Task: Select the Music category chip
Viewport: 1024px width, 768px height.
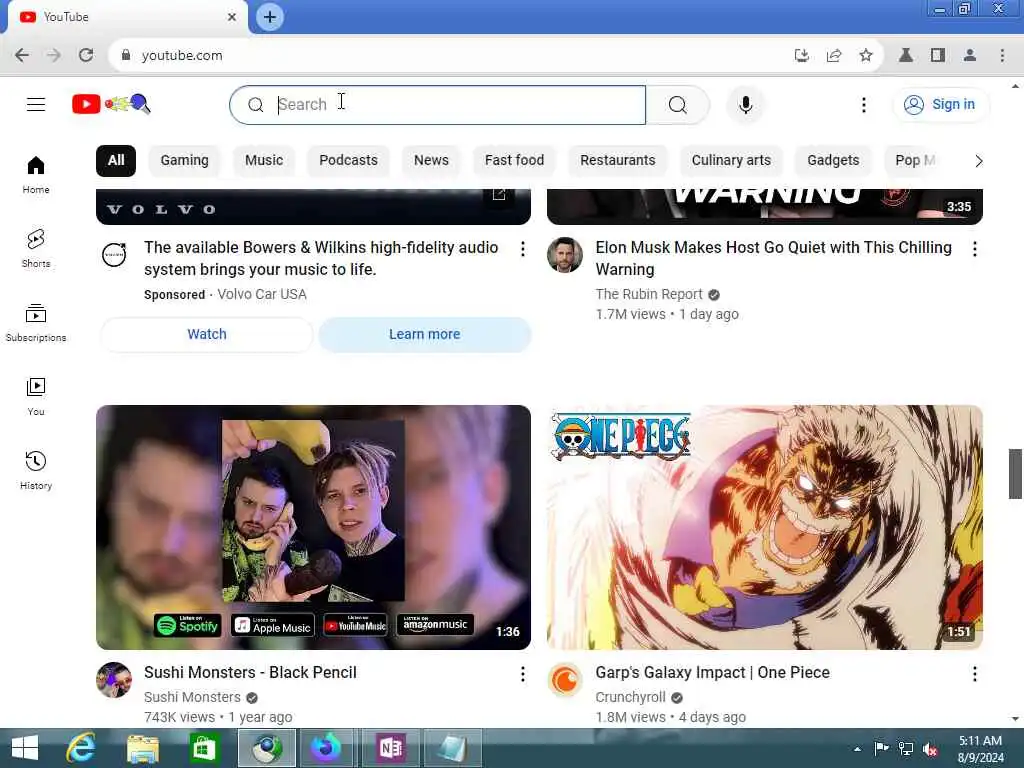Action: pos(264,161)
